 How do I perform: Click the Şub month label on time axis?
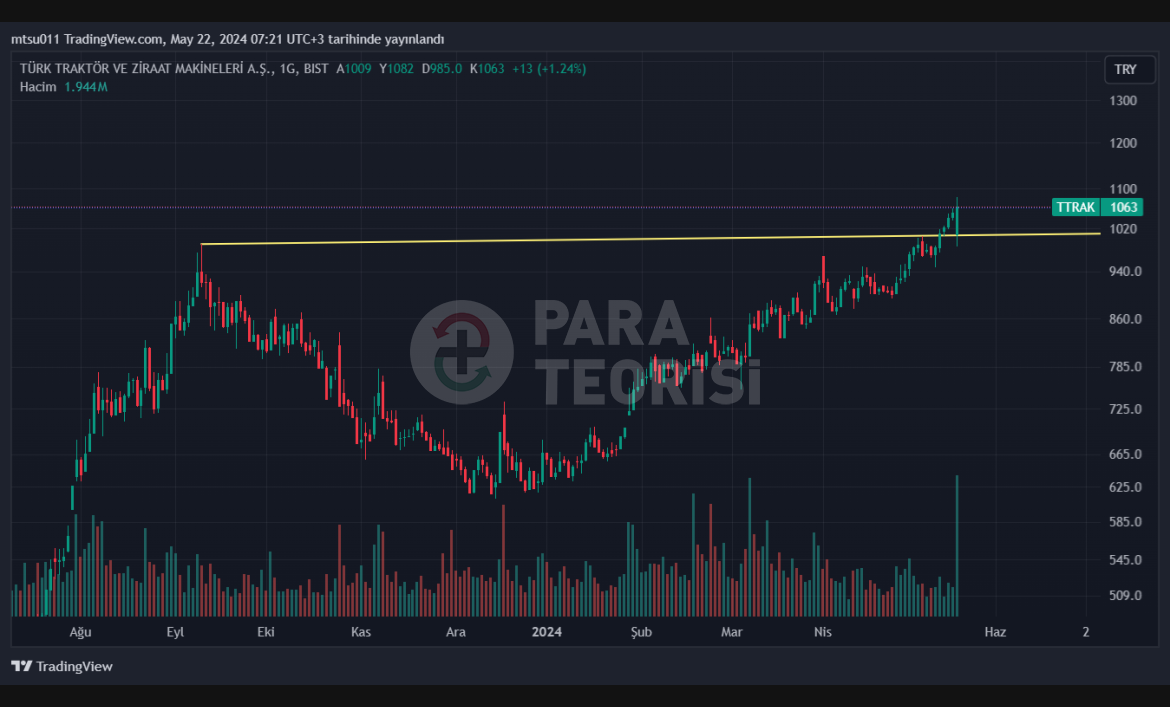click(642, 632)
